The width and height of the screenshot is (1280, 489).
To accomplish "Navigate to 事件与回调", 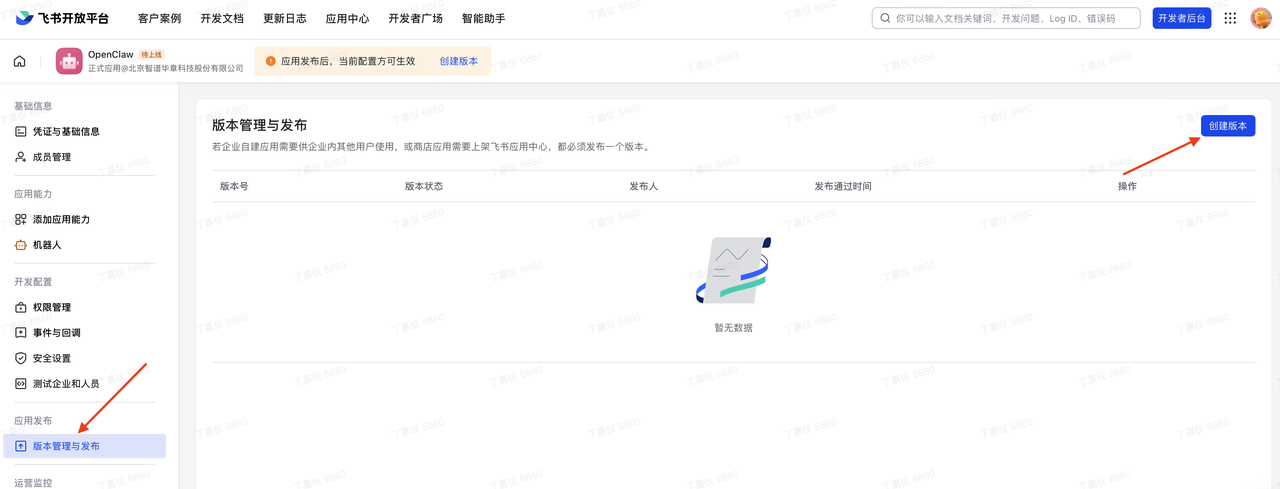I will tap(57, 333).
